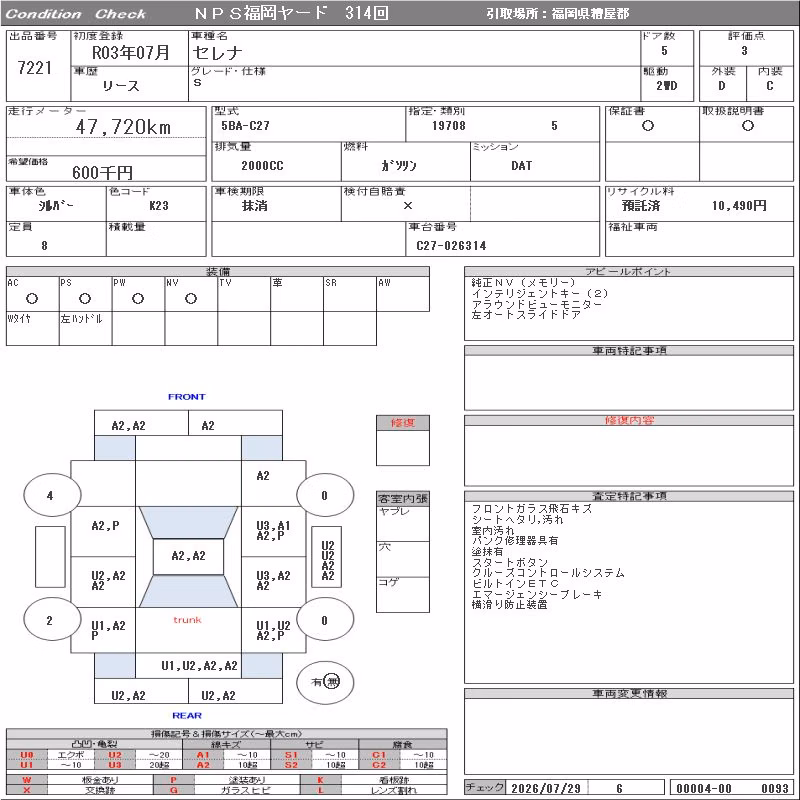Click the circle mark in the NV cell

191,298
